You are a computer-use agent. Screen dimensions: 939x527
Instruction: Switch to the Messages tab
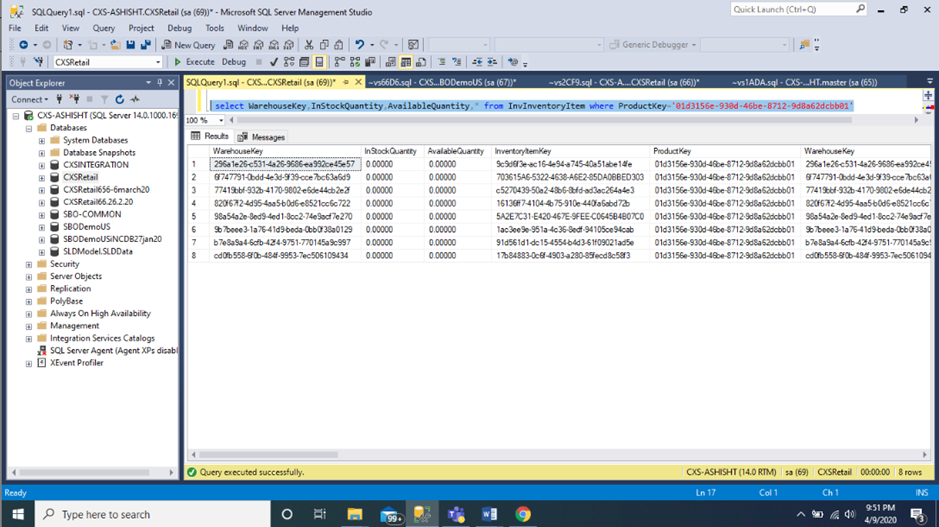tap(261, 137)
